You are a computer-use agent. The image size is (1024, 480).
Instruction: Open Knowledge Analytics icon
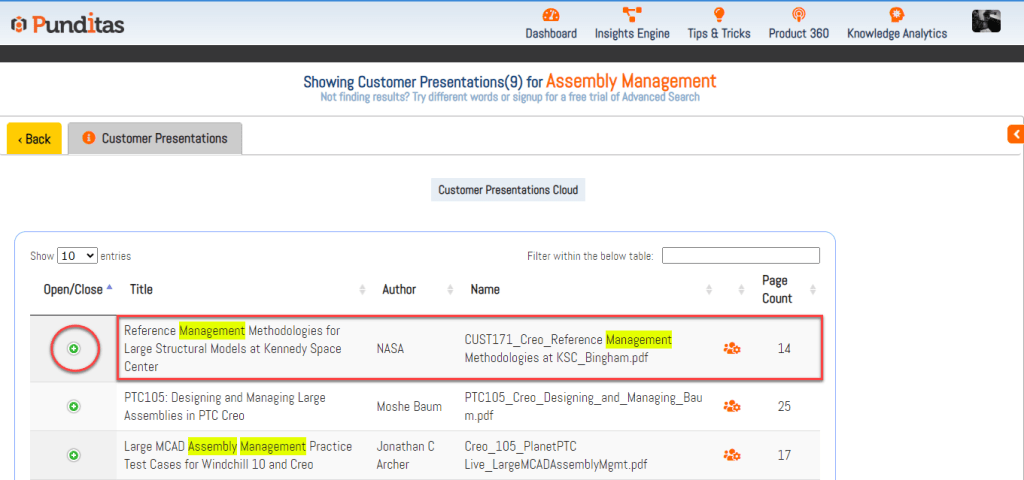[896, 15]
